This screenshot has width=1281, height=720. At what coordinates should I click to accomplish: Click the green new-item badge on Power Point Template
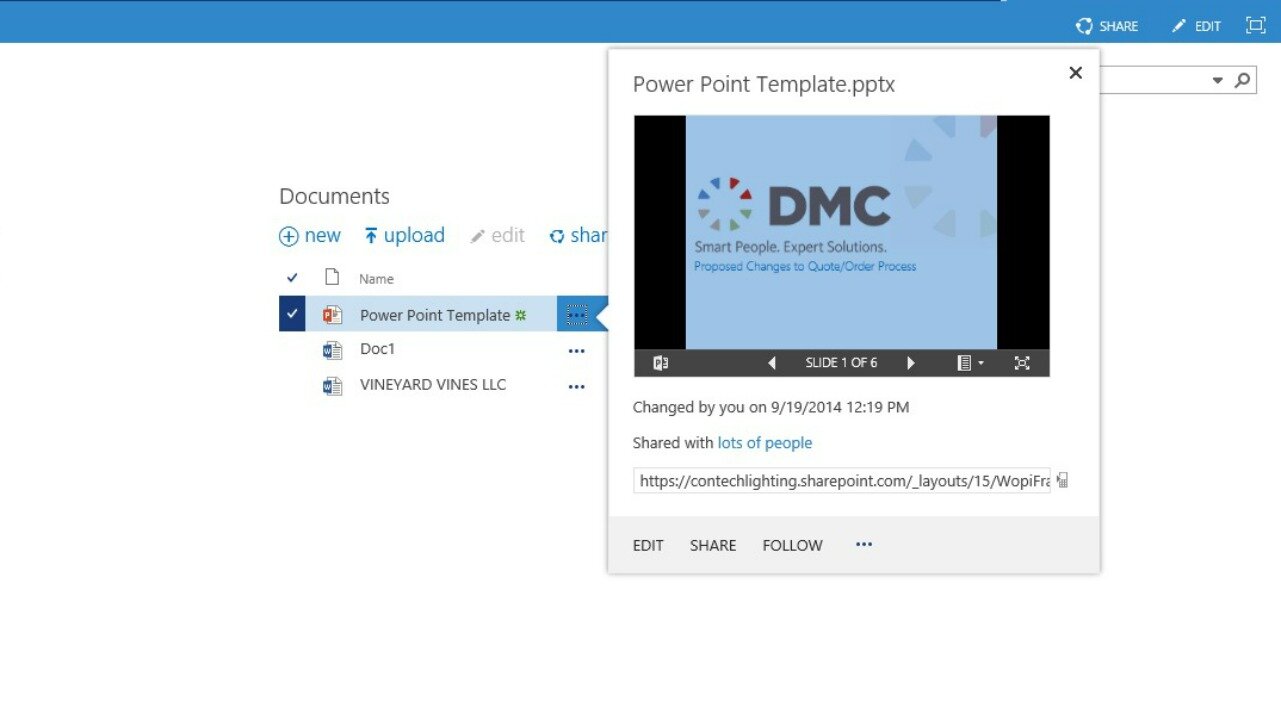coord(520,315)
